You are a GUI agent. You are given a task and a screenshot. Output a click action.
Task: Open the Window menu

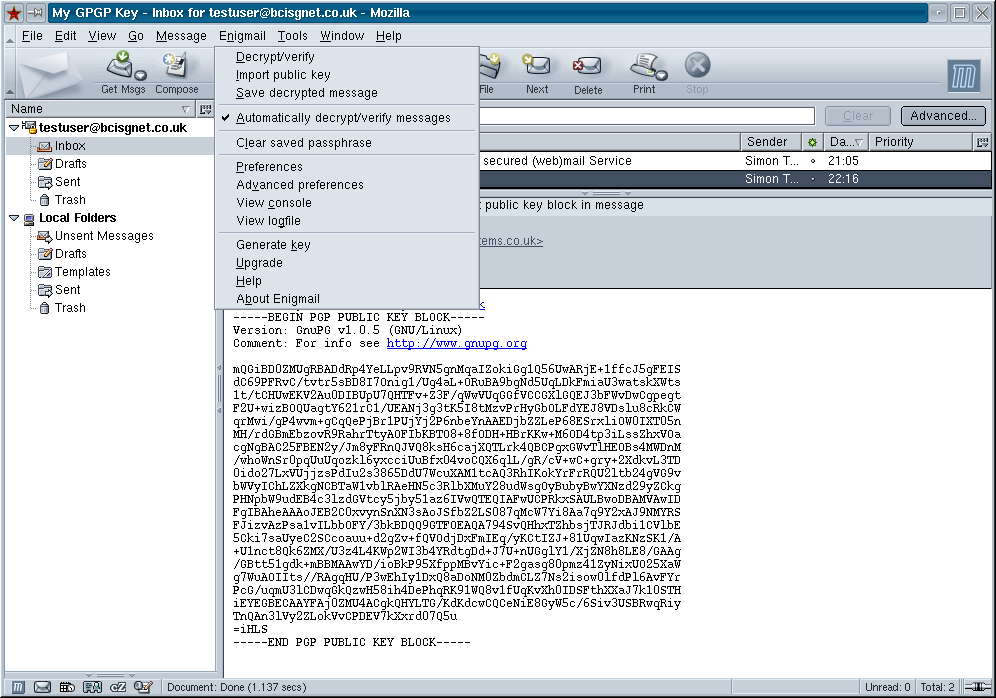(342, 36)
